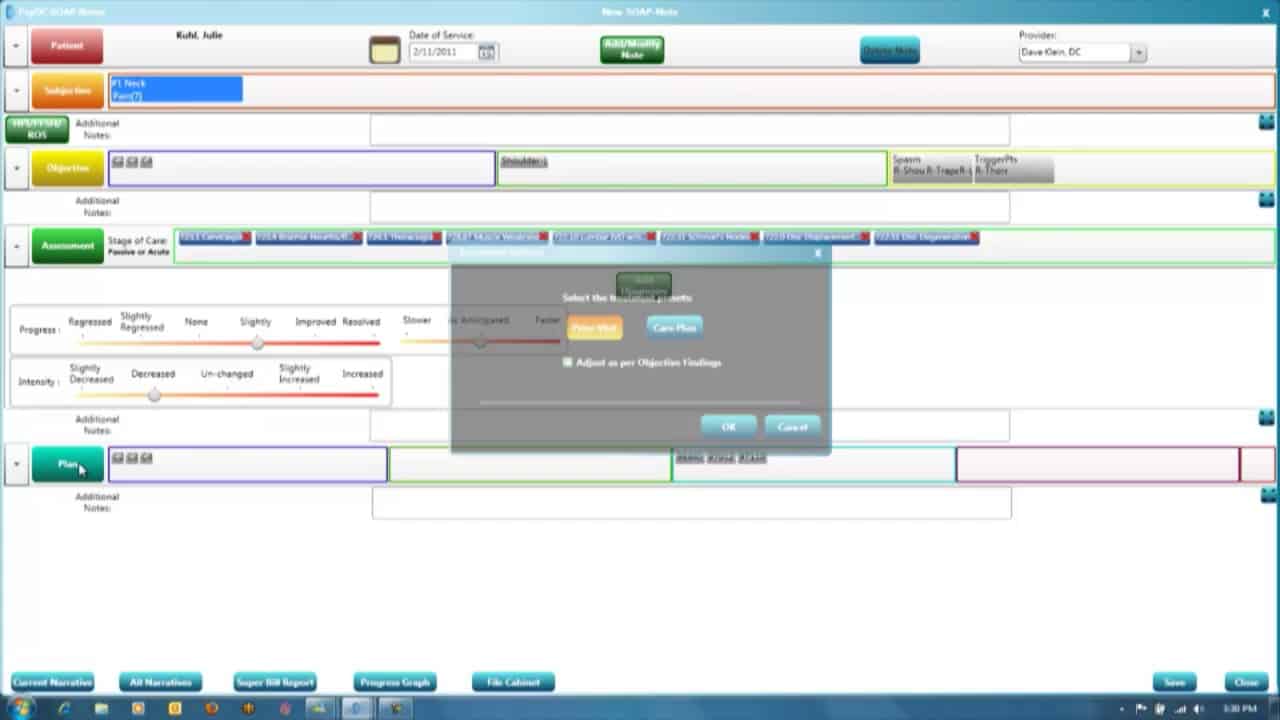
Task: Click the Shoulder entry in Objective
Action: pyautogui.click(x=523, y=161)
